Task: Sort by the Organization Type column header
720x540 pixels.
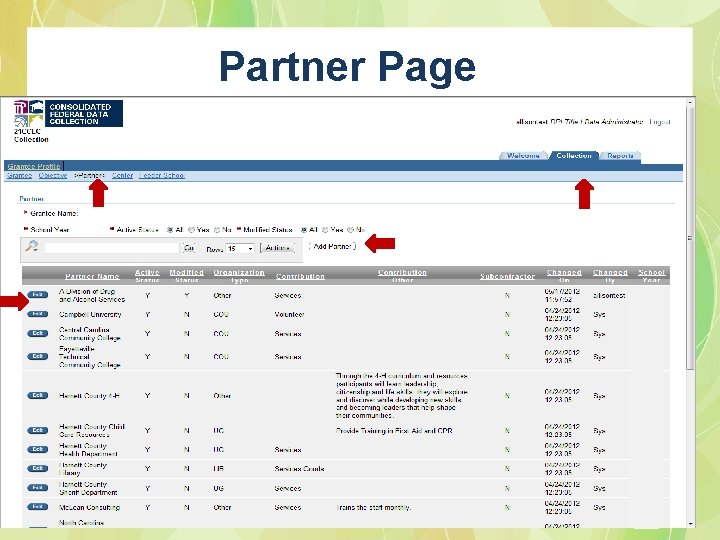Action: pyautogui.click(x=239, y=276)
